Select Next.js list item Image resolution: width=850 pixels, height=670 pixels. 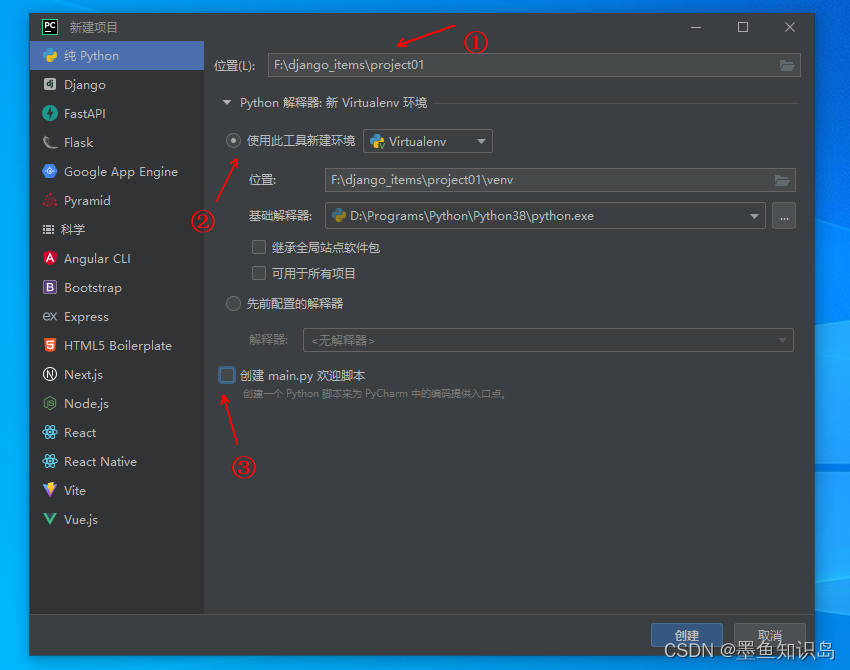click(117, 375)
